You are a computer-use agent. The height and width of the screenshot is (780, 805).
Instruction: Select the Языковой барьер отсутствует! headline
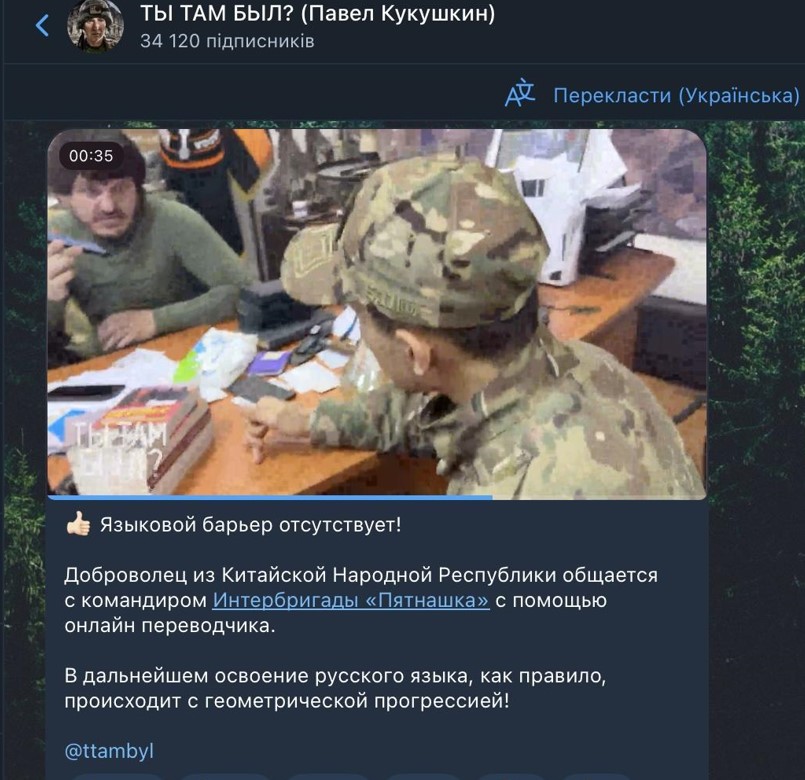251,525
